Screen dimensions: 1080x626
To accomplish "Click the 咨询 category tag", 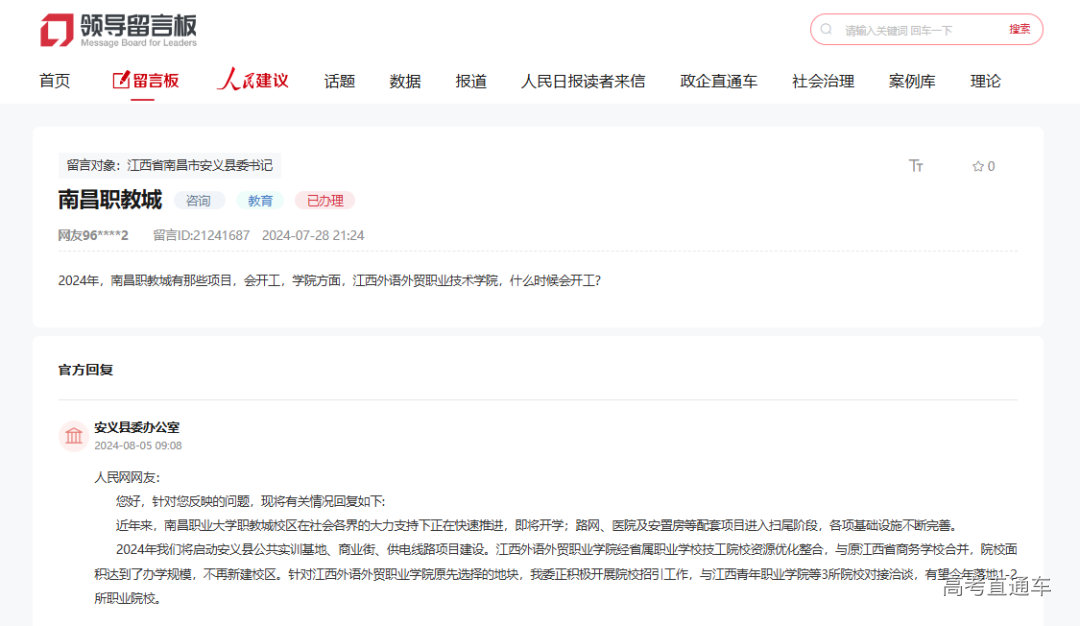I will click(x=198, y=200).
